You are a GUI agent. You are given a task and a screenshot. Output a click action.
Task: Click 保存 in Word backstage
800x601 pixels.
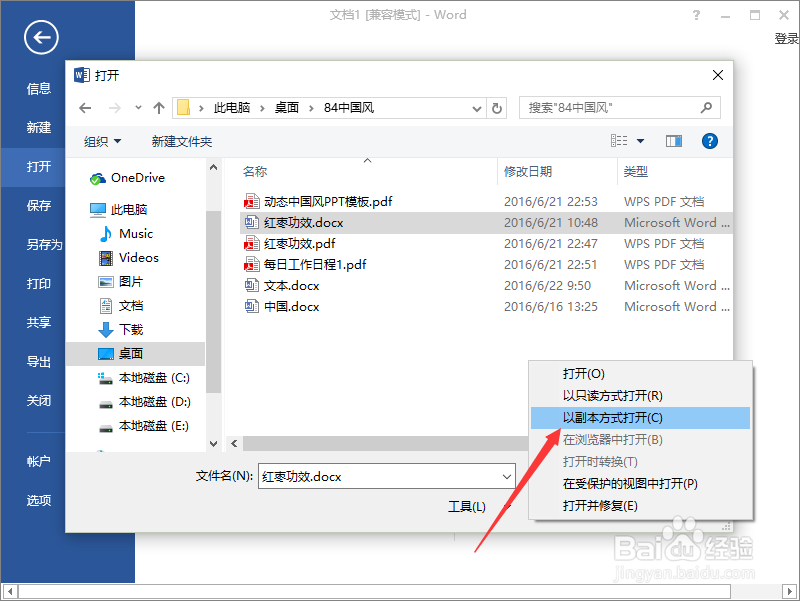(39, 206)
